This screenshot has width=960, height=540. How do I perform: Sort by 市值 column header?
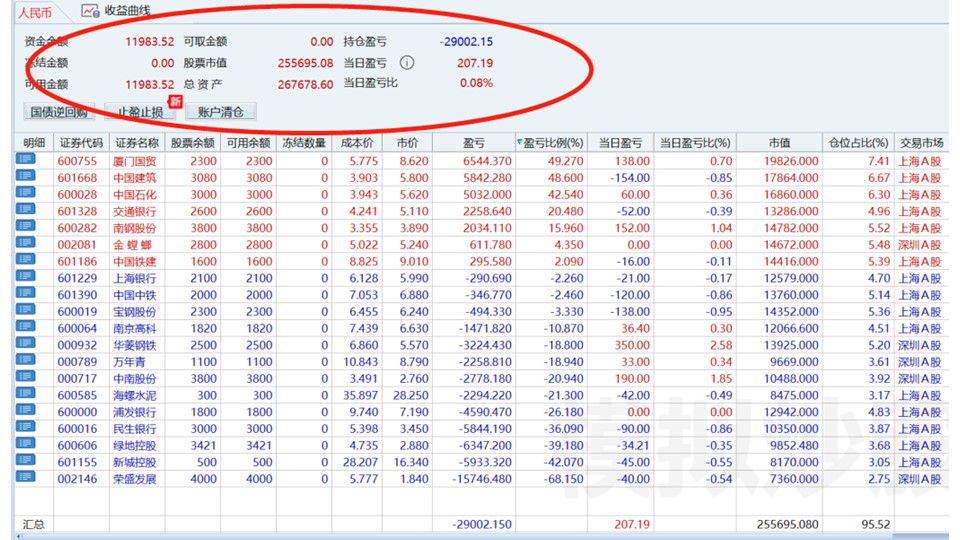pyautogui.click(x=779, y=143)
